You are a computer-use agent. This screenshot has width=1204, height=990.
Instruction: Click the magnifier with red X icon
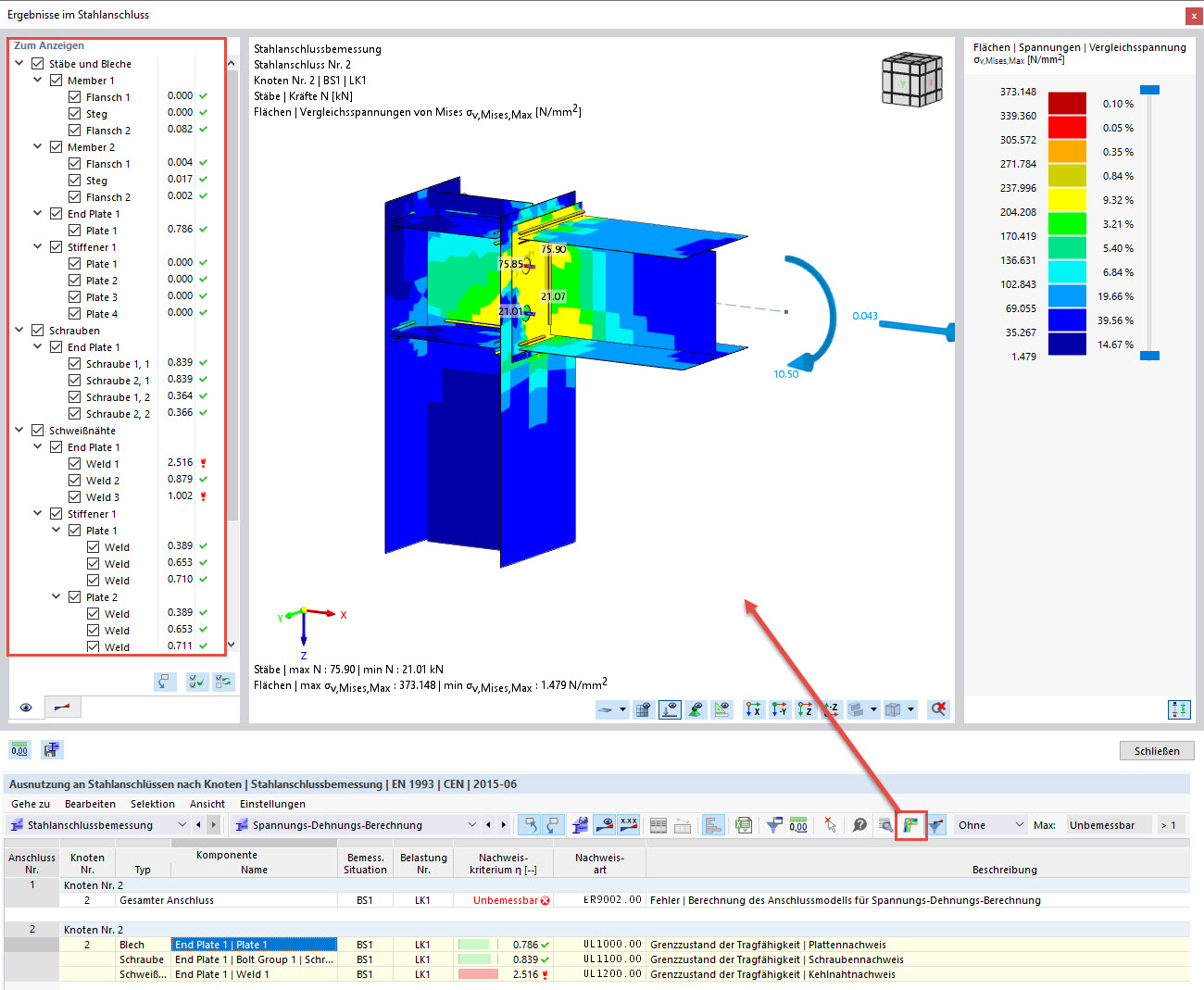(x=939, y=709)
